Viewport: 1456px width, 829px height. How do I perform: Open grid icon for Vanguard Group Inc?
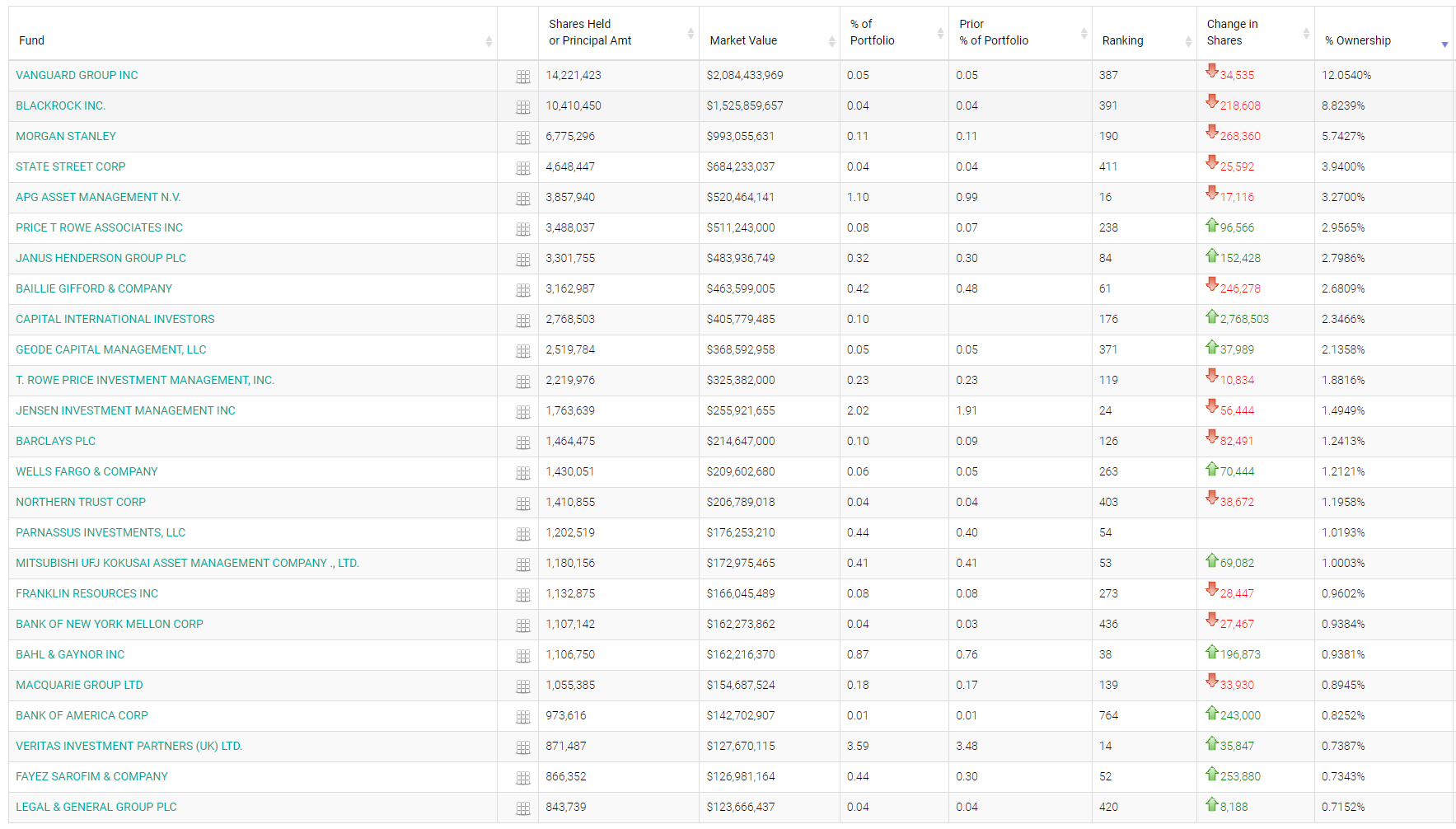tap(522, 77)
